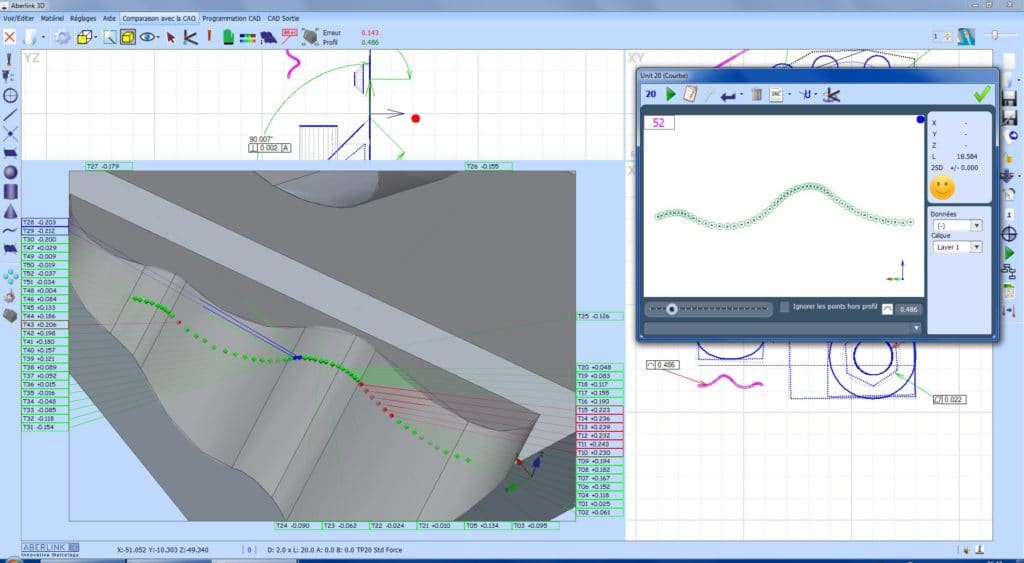Click the zoom slider at top-right corner
This screenshot has height=563, width=1024.
[x=996, y=35]
